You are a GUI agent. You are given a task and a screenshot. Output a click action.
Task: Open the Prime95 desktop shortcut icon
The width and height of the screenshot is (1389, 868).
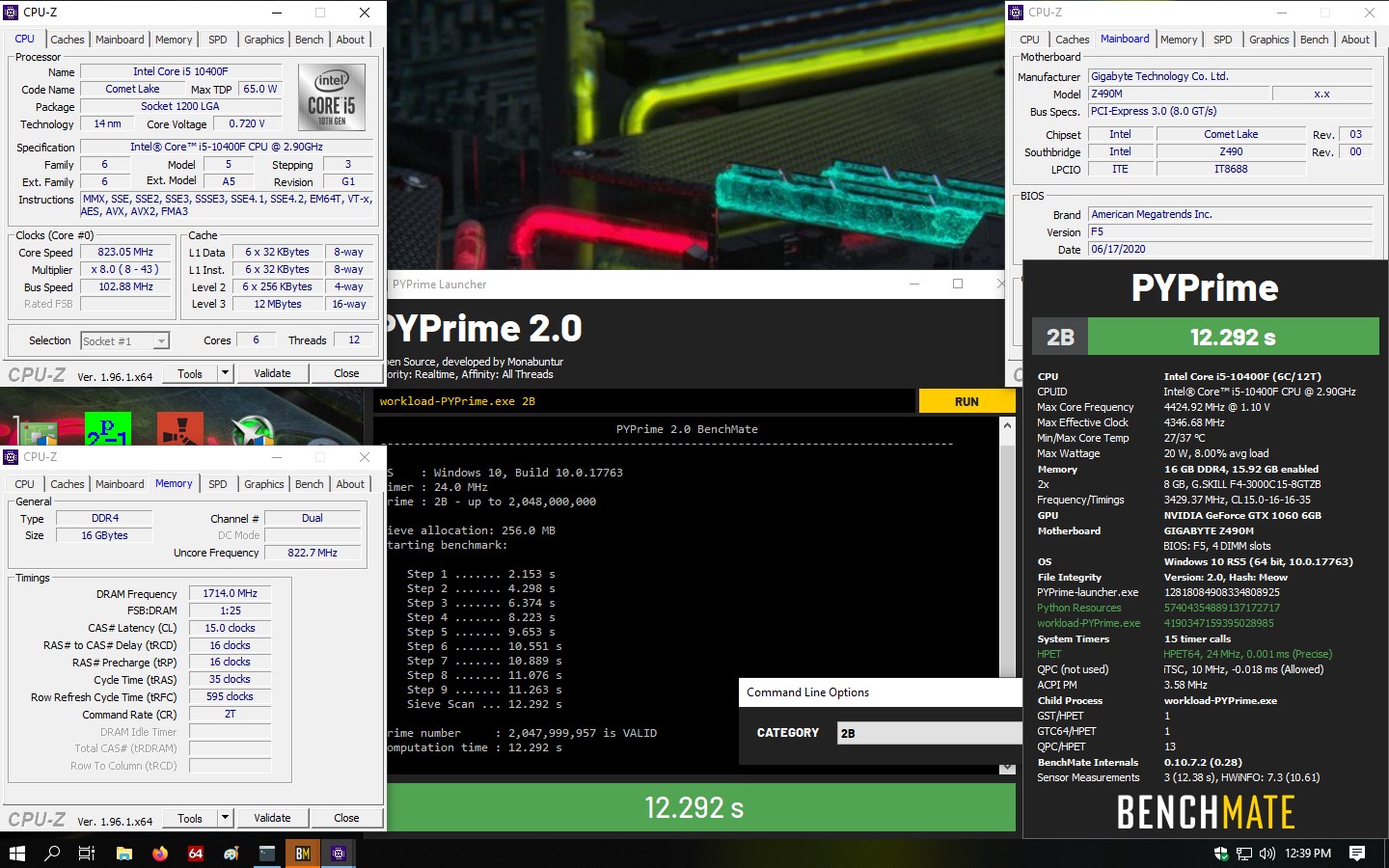click(108, 429)
